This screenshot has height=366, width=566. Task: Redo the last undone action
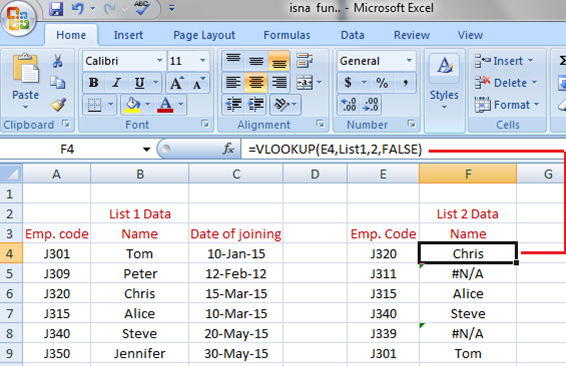tap(110, 9)
